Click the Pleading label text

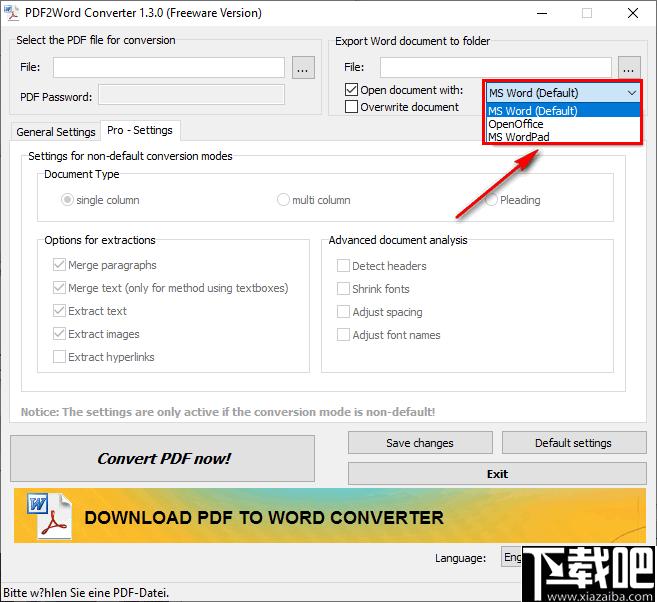520,200
